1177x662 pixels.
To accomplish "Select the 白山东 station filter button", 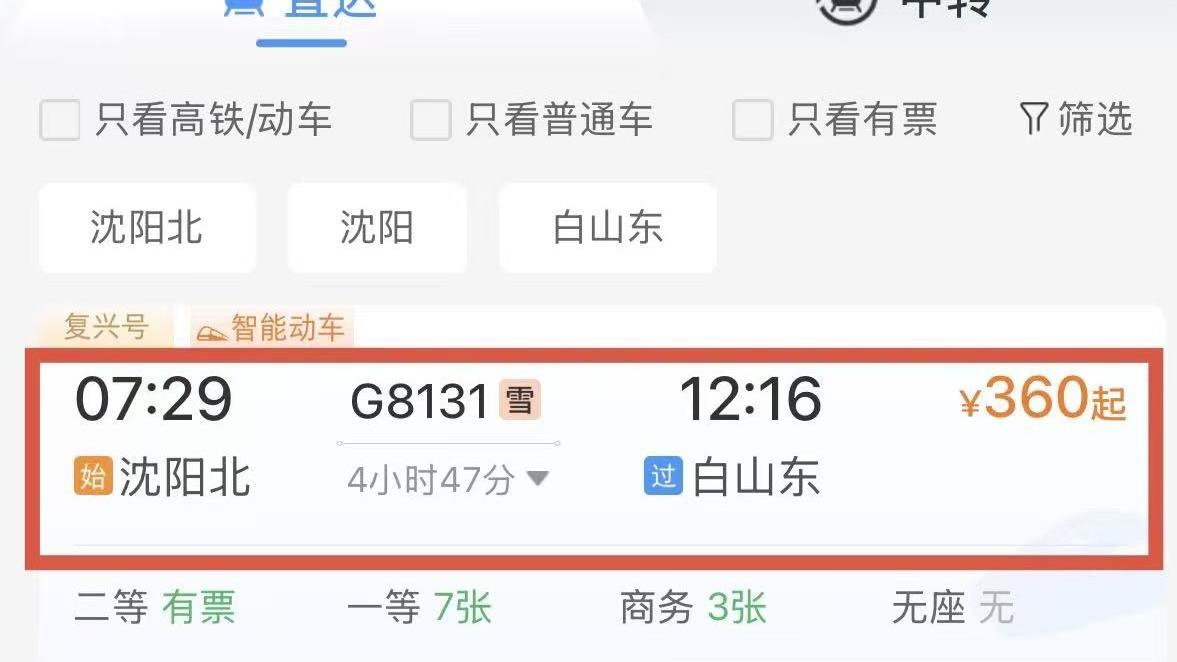I will pyautogui.click(x=607, y=227).
